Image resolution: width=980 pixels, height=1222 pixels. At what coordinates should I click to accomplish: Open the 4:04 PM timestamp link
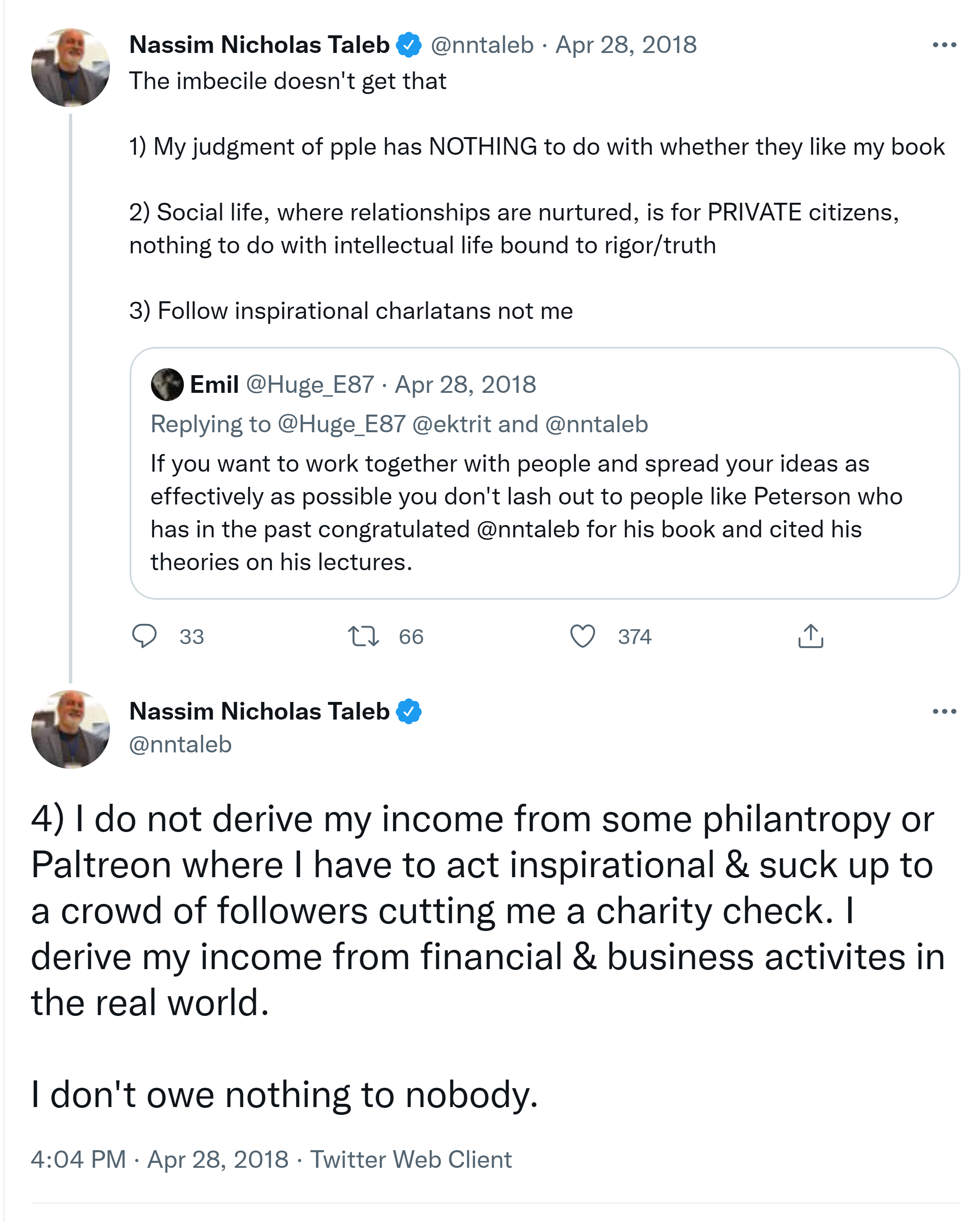78,1159
